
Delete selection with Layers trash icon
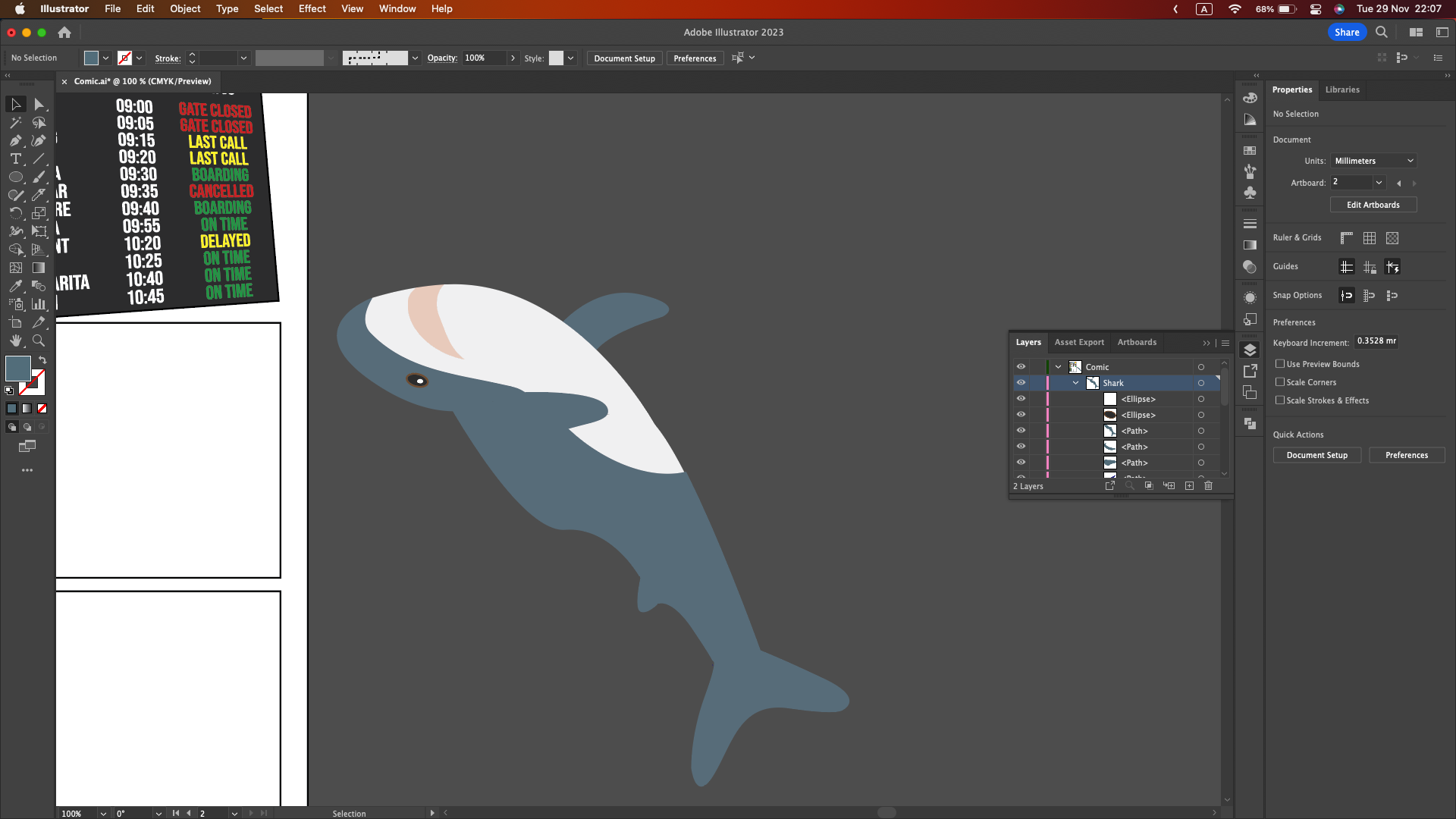[1209, 485]
